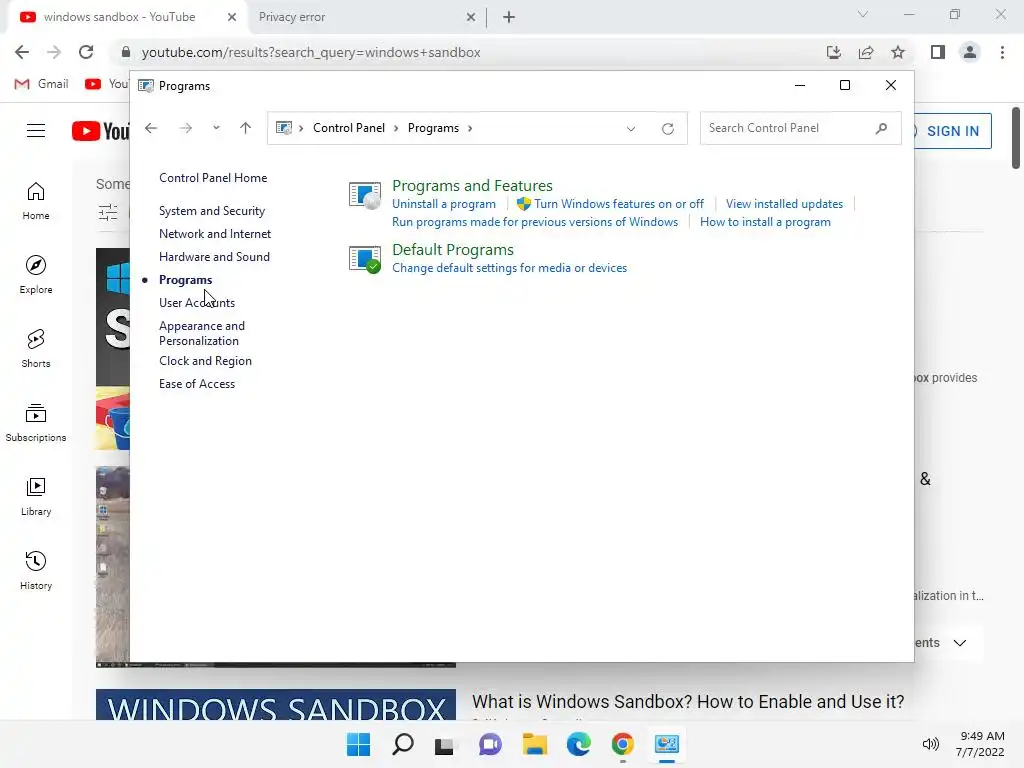
Task: Open Network and Internet category
Action: tap(215, 234)
